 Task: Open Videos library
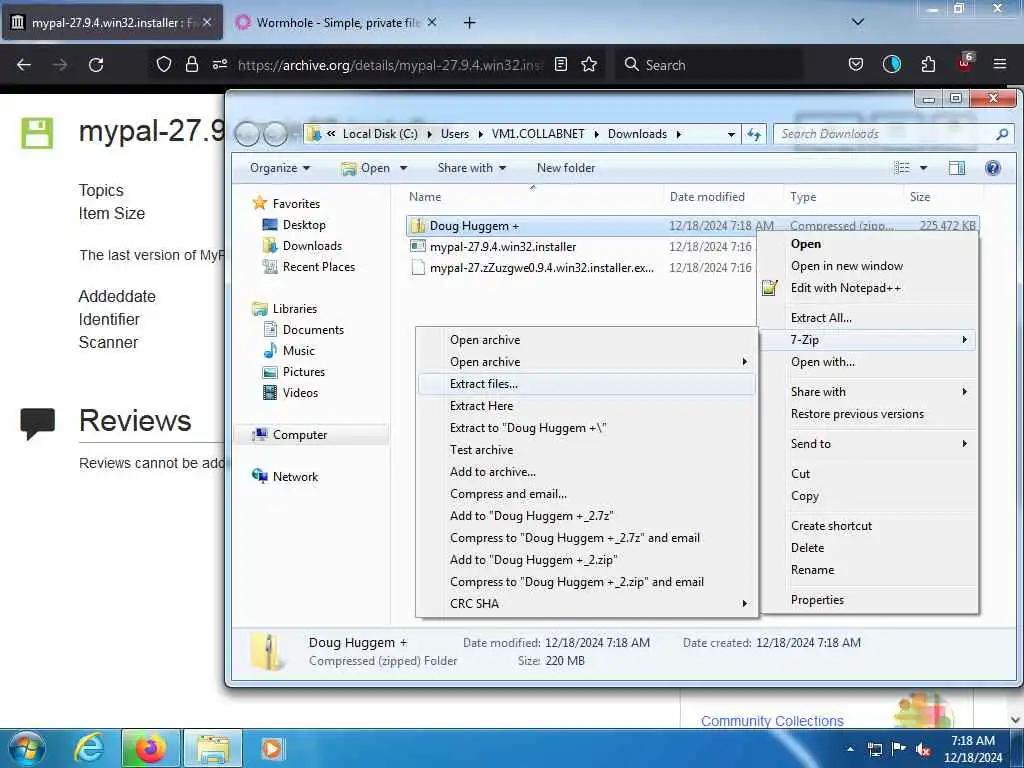300,392
